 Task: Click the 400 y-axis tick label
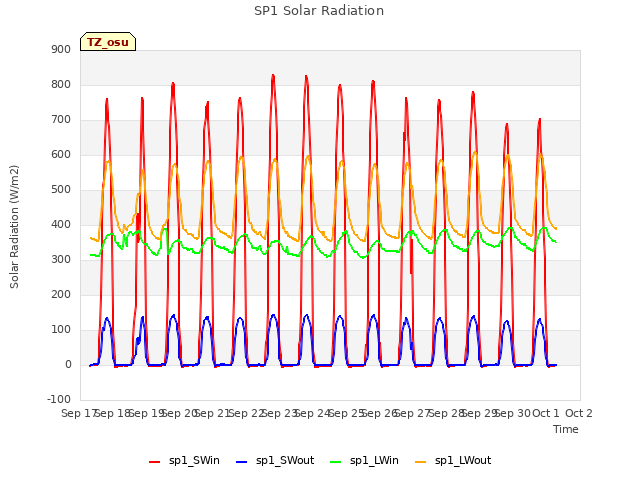point(61,224)
